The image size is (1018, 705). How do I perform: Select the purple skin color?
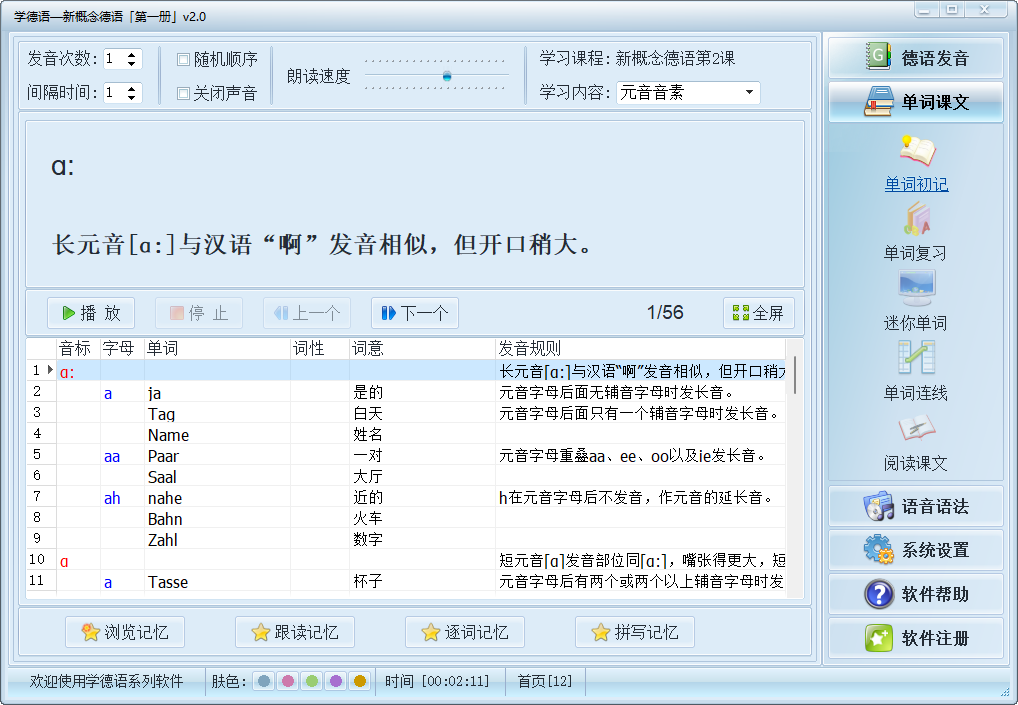coord(336,681)
